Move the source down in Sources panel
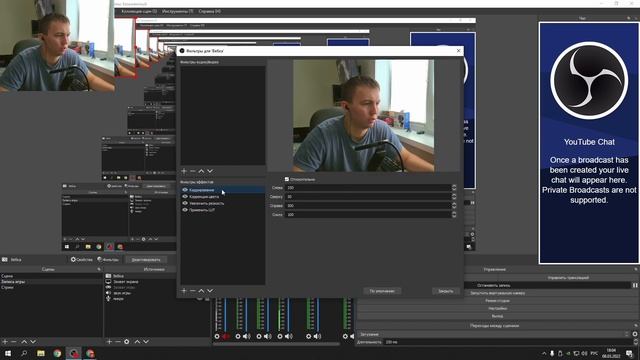 tap(146, 341)
